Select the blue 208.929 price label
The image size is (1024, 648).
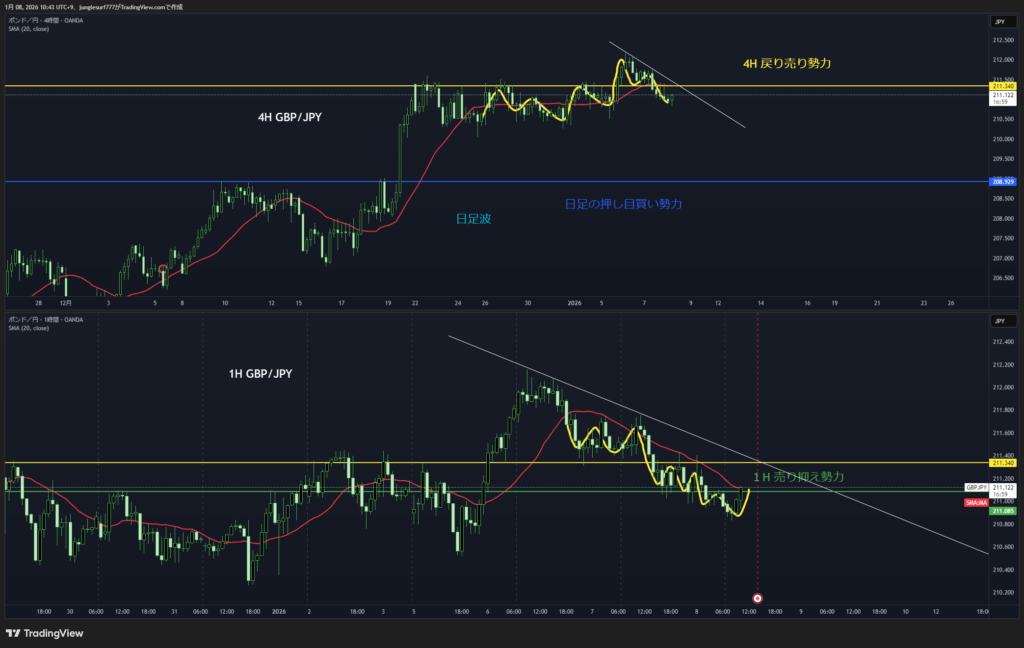[1002, 182]
